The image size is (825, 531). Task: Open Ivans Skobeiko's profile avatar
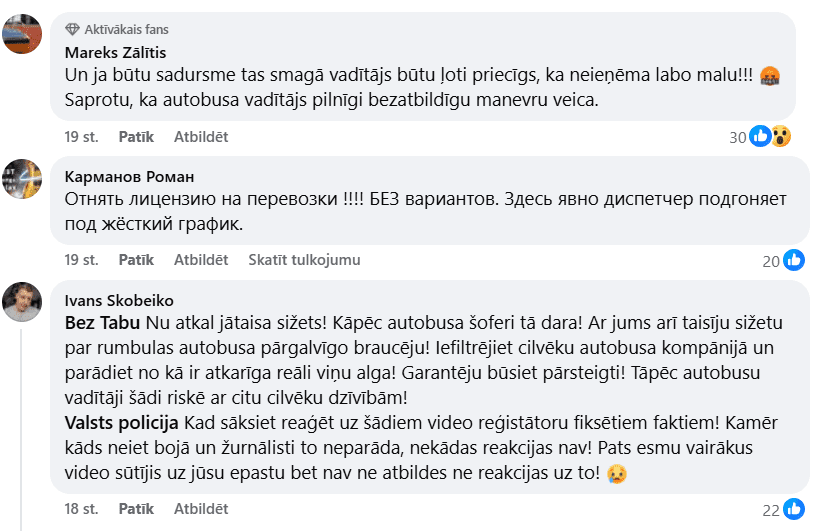(x=22, y=302)
